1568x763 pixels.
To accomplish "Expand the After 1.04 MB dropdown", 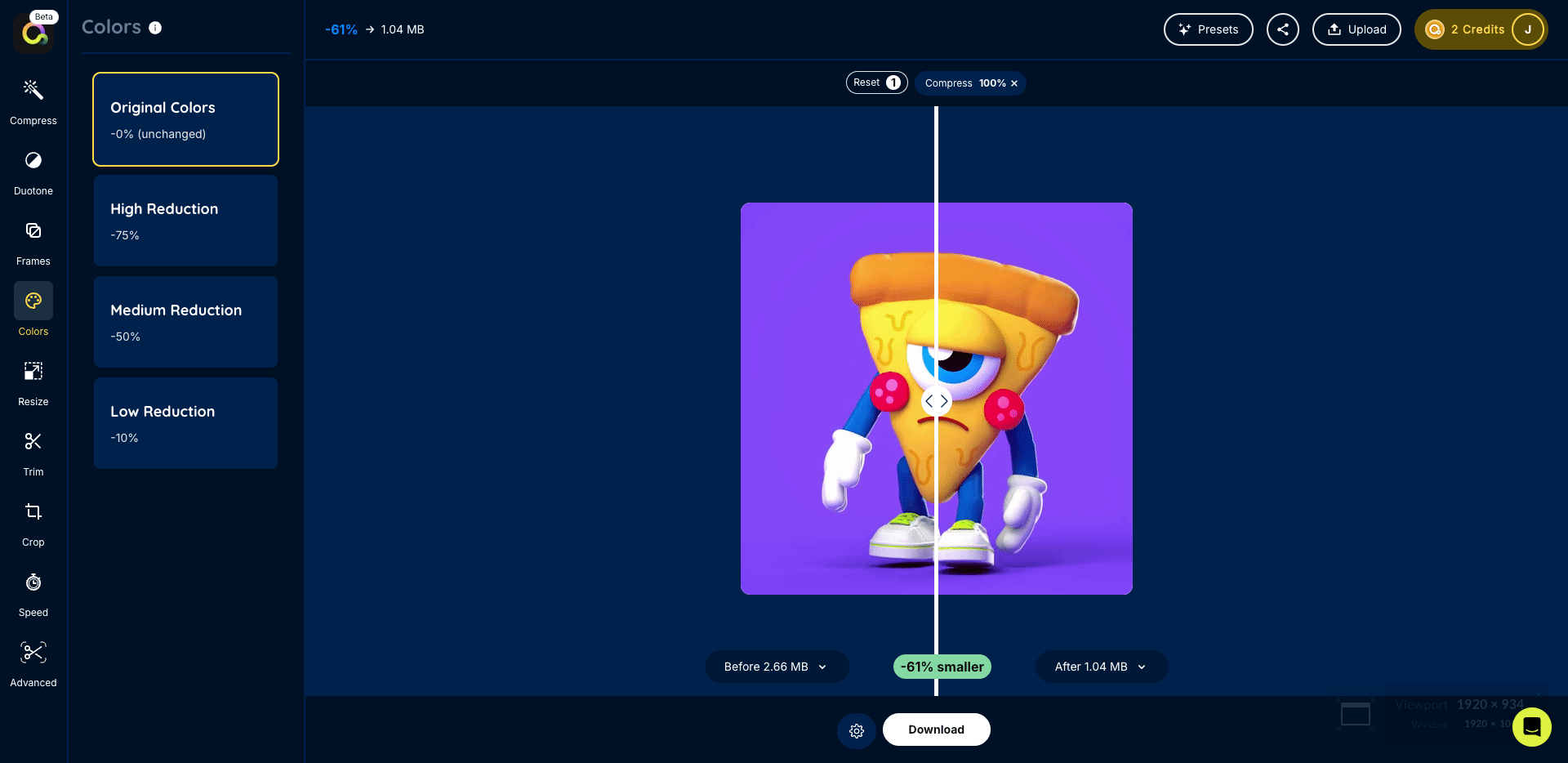I will [x=1101, y=667].
